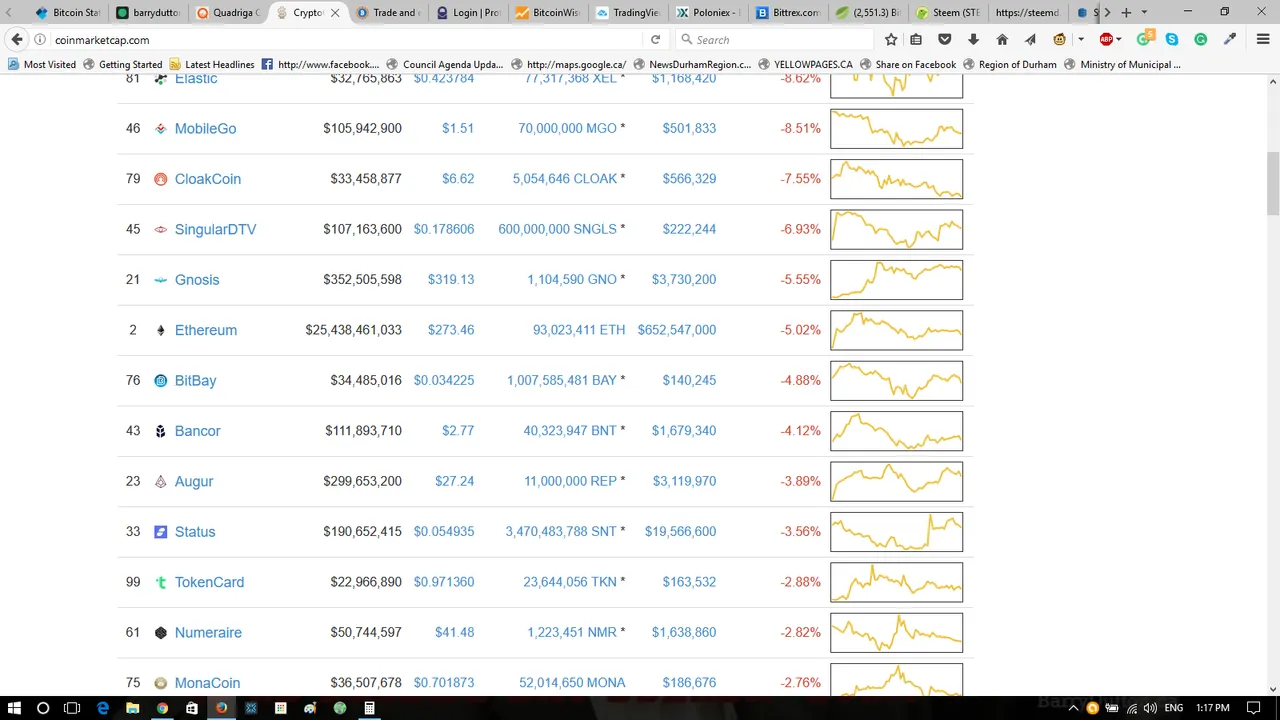Open the Augur coin link
The image size is (1280, 720).
pos(194,481)
